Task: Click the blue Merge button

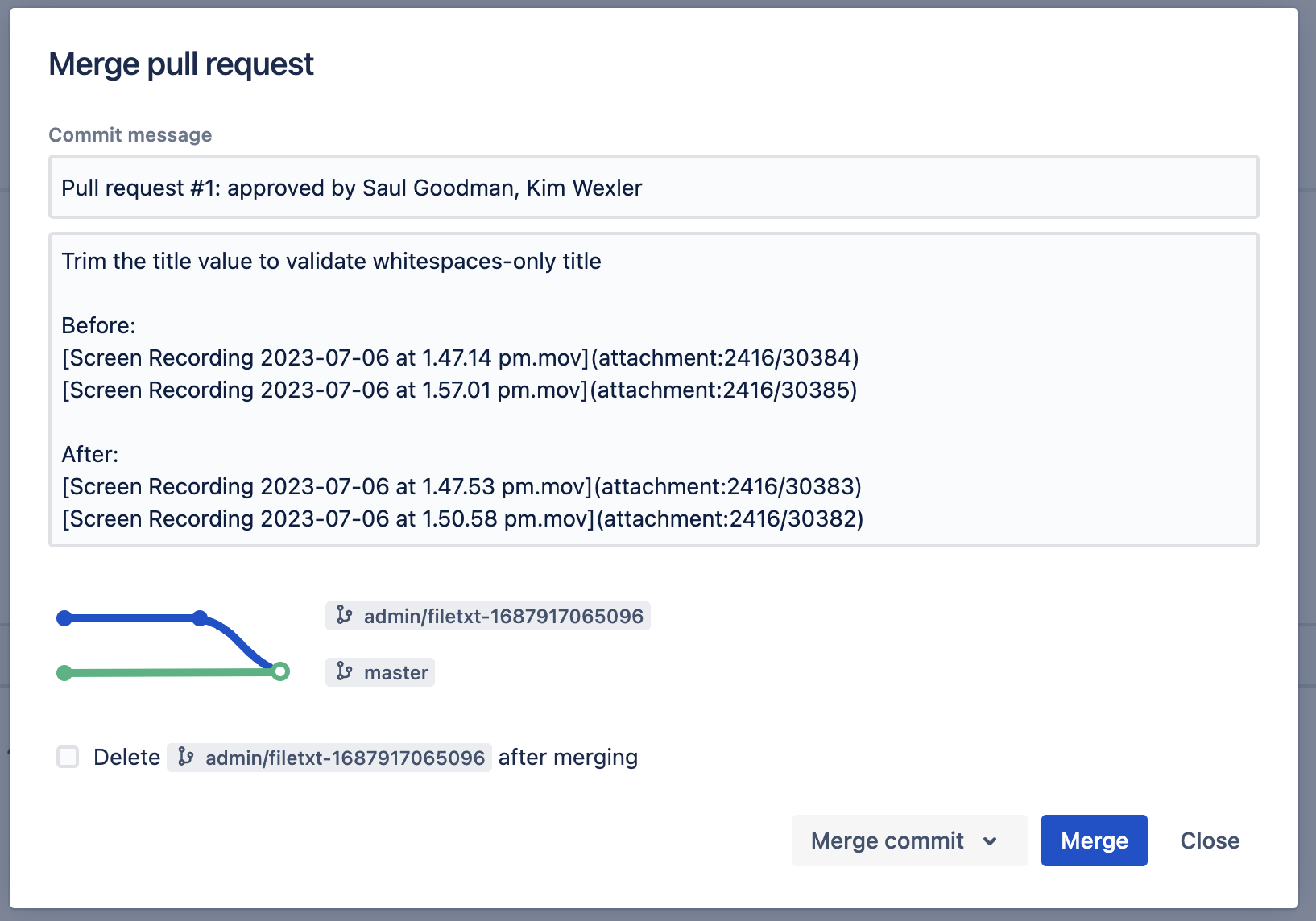Action: click(x=1094, y=840)
